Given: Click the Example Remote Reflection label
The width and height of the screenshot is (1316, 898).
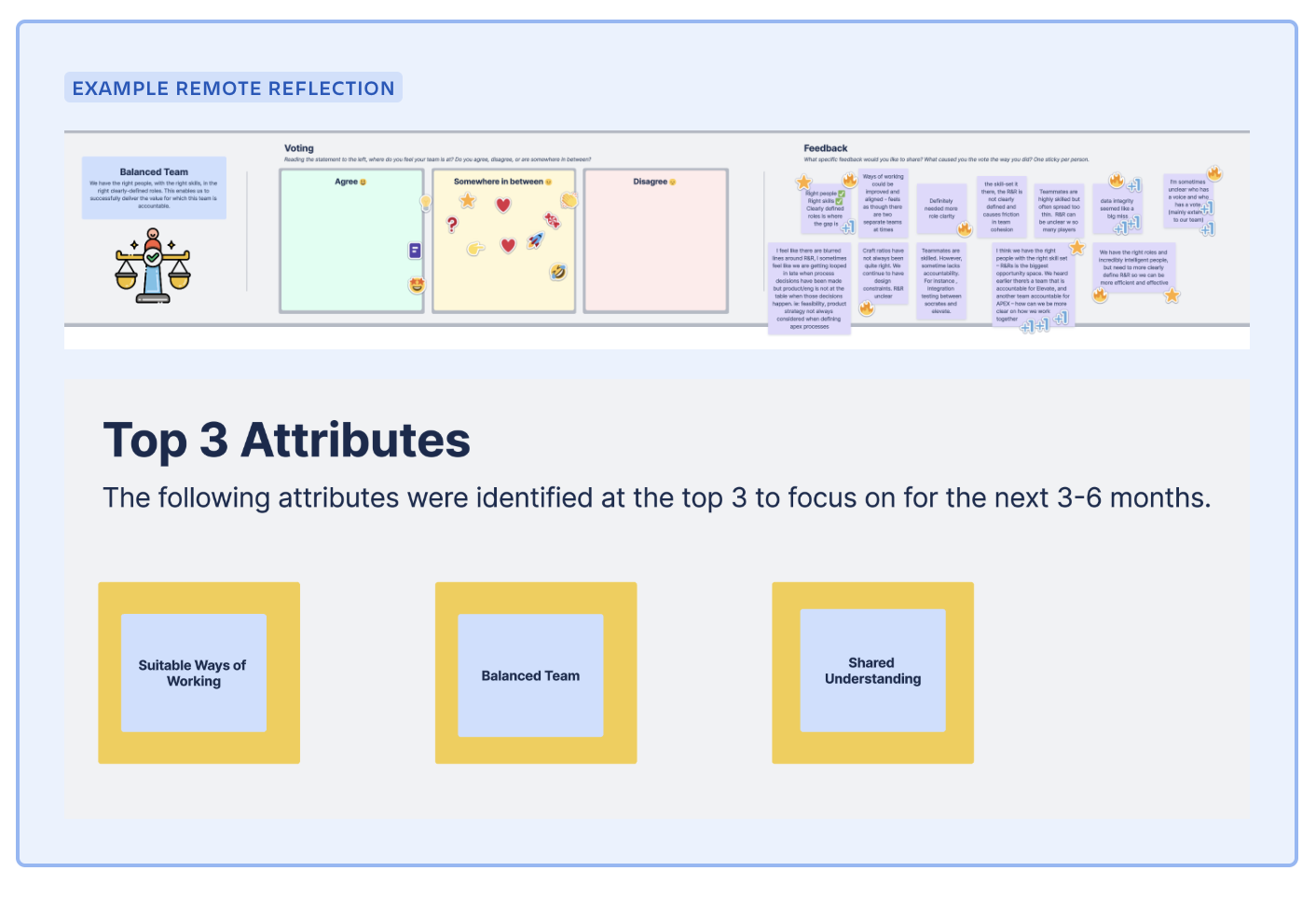Looking at the screenshot, I should [233, 88].
